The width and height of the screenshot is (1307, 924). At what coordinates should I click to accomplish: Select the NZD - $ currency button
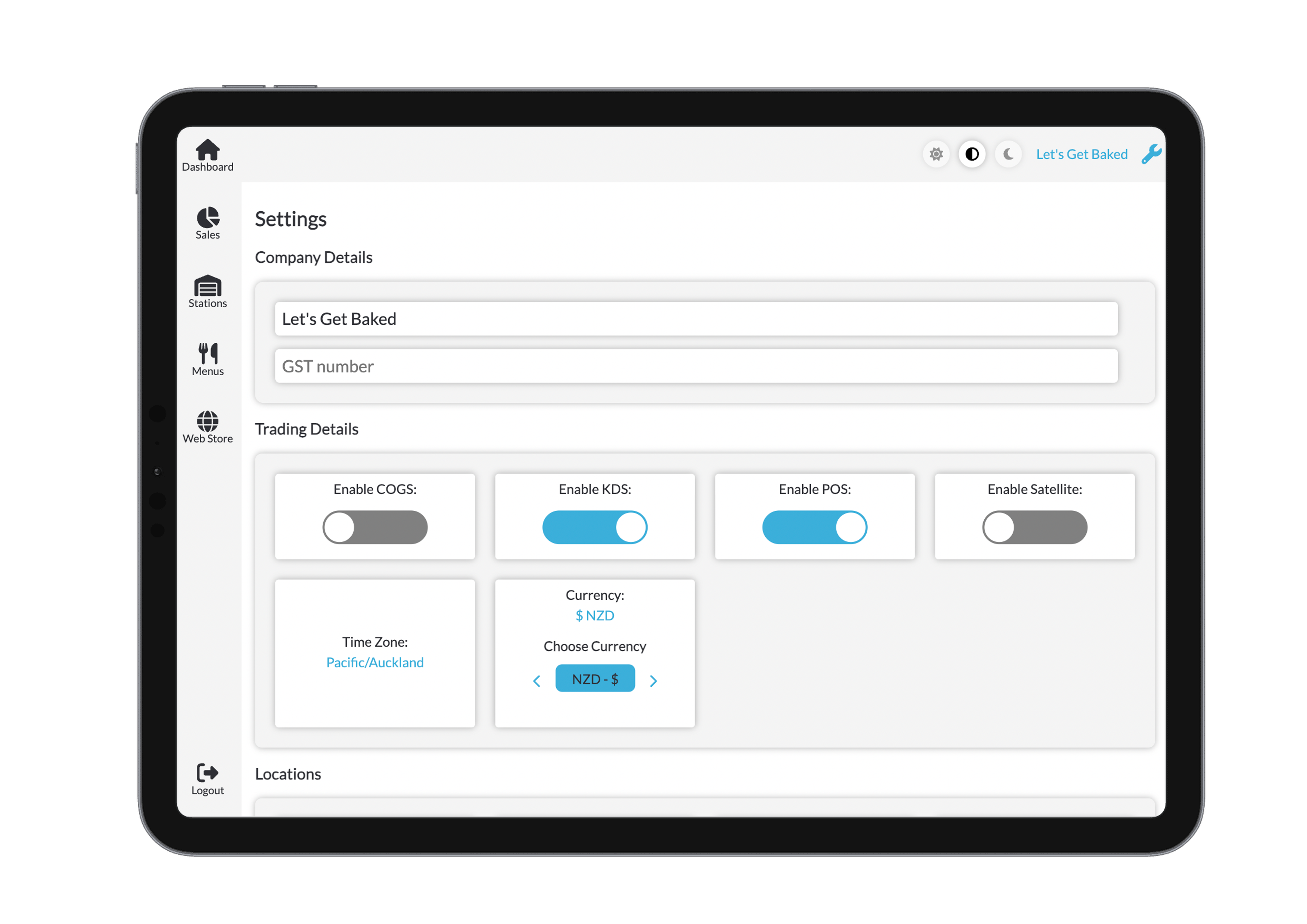coord(595,678)
